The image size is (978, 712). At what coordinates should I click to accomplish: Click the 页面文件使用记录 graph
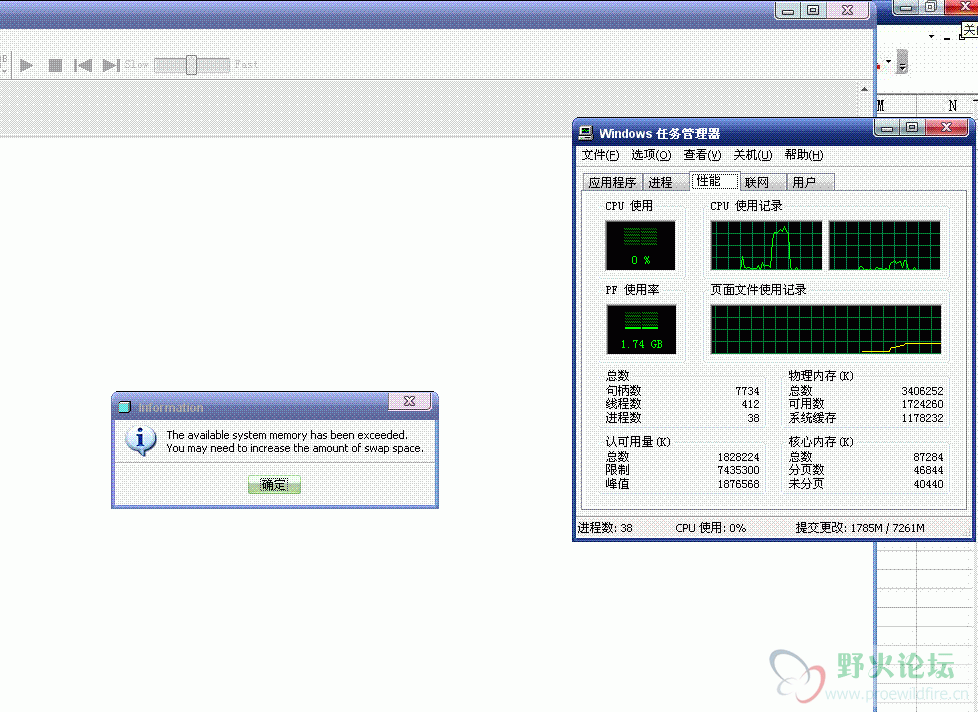pos(826,329)
